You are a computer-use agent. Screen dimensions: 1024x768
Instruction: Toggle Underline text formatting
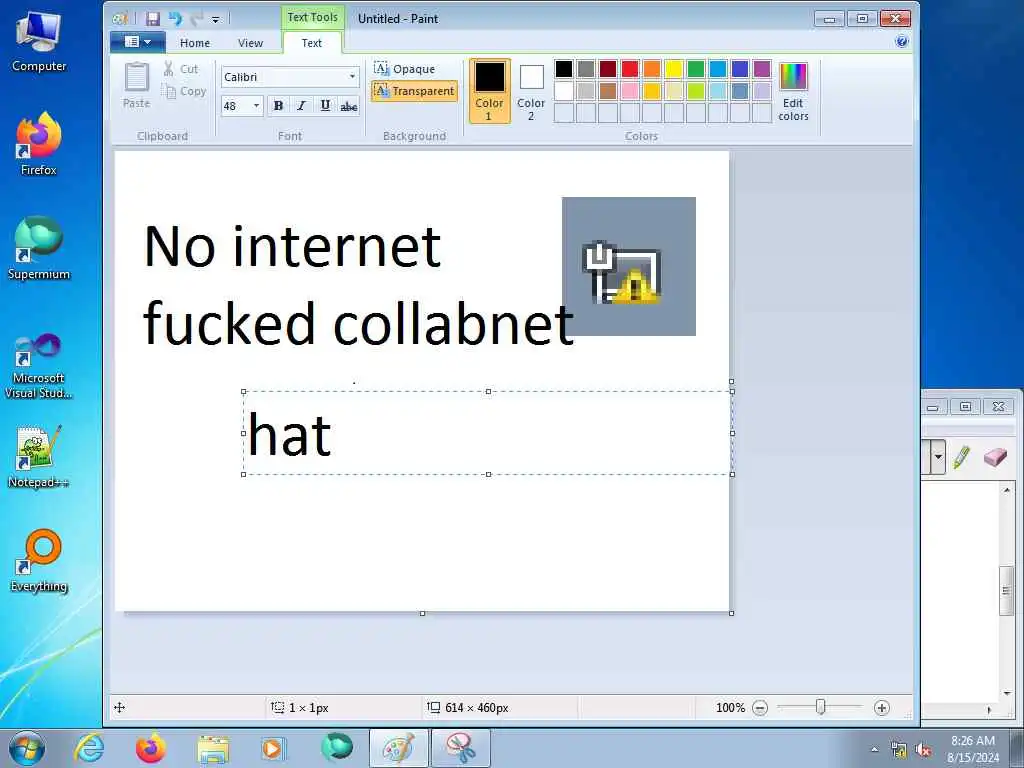pos(325,106)
